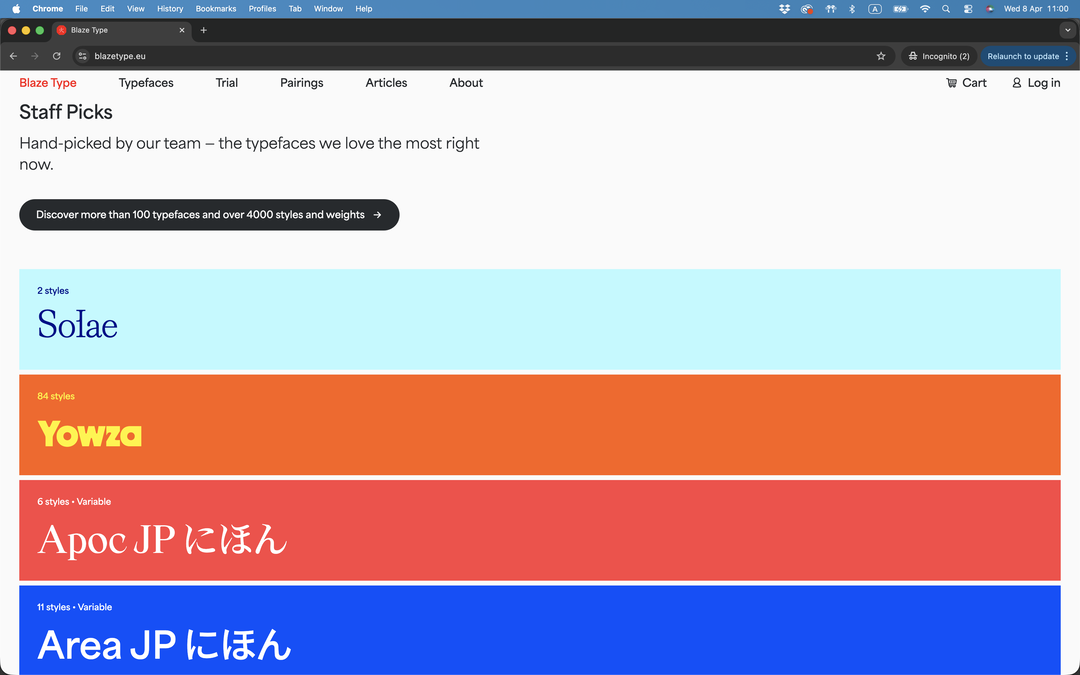This screenshot has height=675, width=1080.
Task: Click the date and time clock
Action: click(x=1036, y=9)
